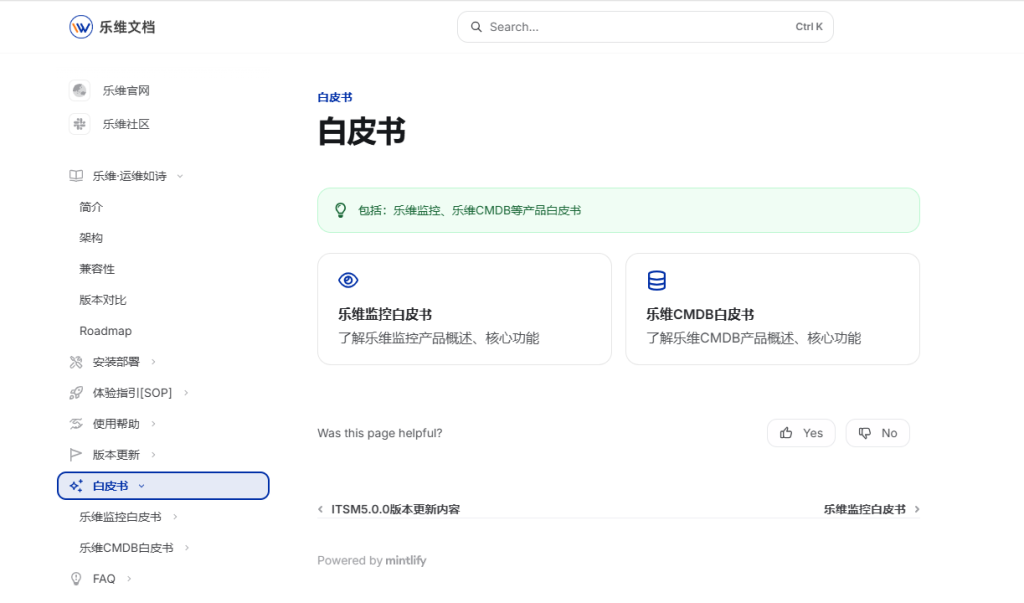The height and width of the screenshot is (603, 1024).
Task: Click the 乐维文档 site title
Action: (127, 27)
